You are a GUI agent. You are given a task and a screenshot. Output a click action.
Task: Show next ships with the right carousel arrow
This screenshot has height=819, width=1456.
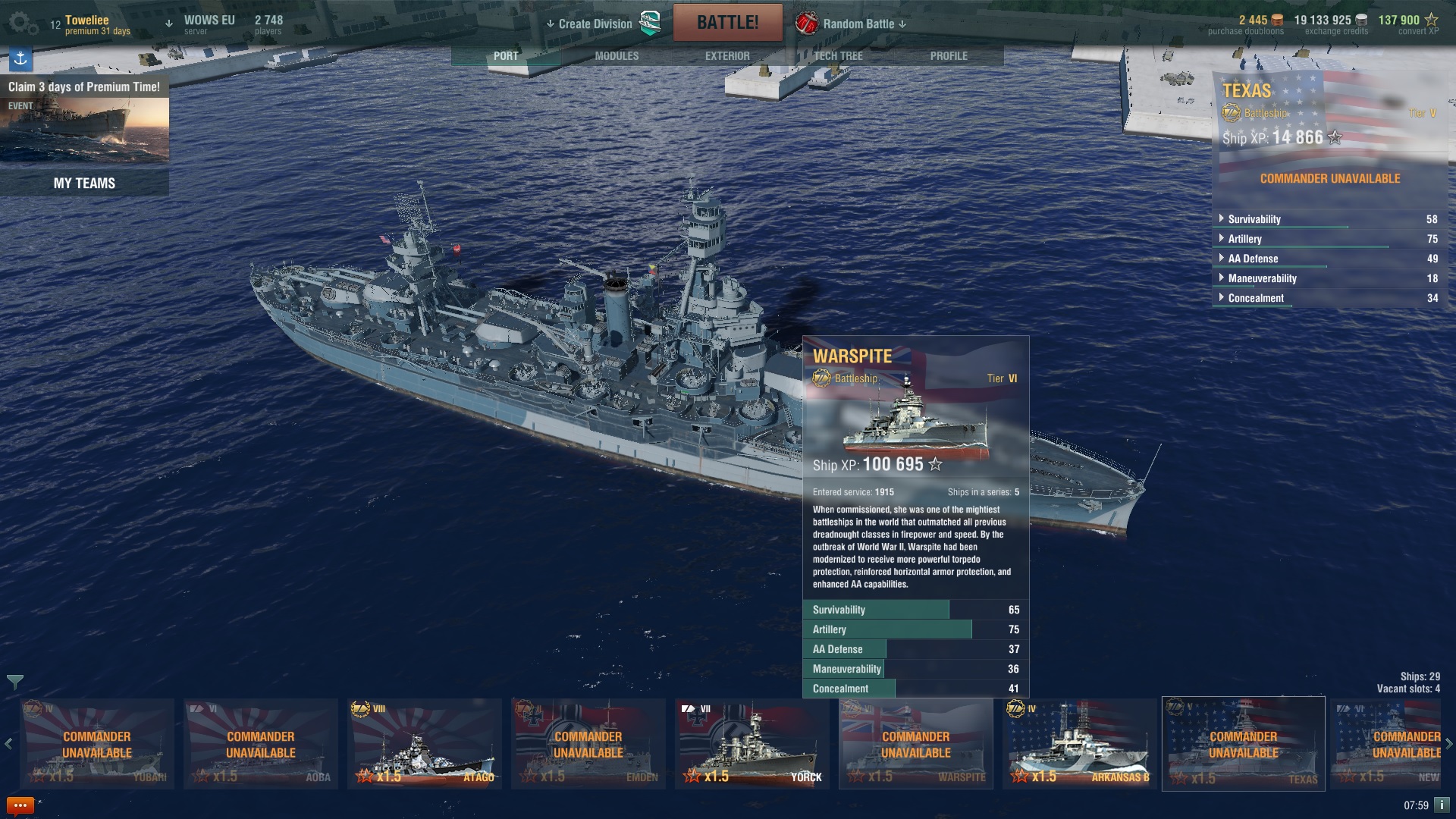(x=1448, y=744)
